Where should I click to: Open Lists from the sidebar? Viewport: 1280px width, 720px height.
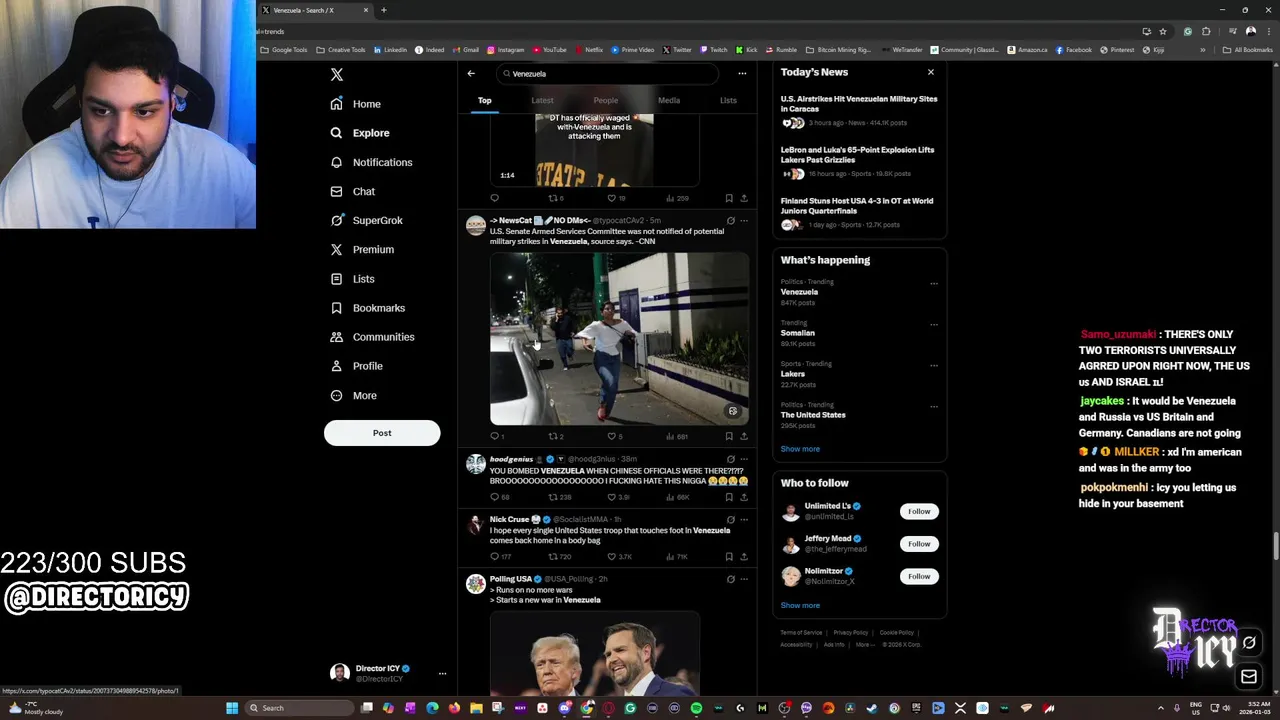click(x=353, y=279)
